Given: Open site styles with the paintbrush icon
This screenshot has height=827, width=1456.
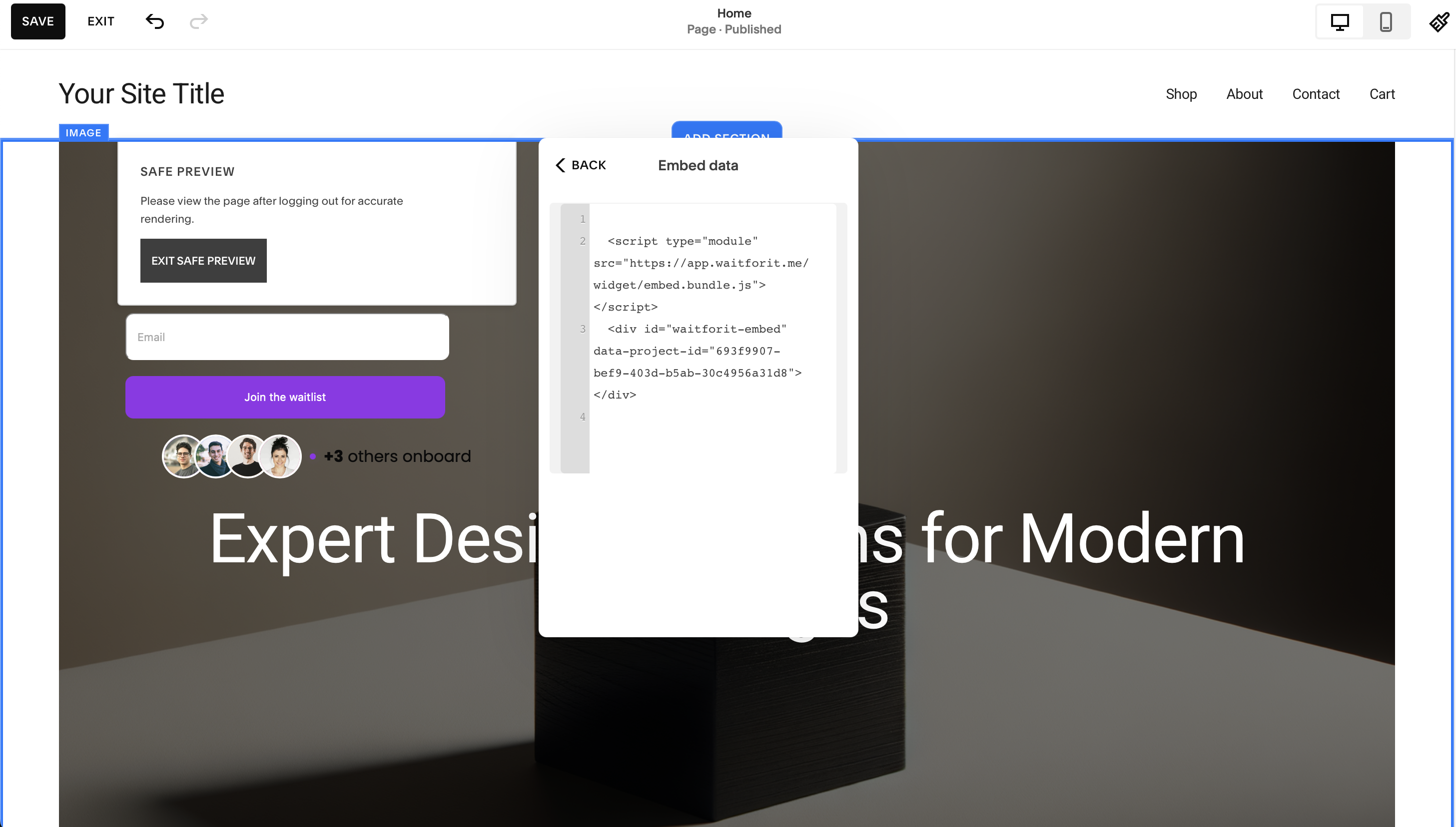Looking at the screenshot, I should pos(1439,21).
